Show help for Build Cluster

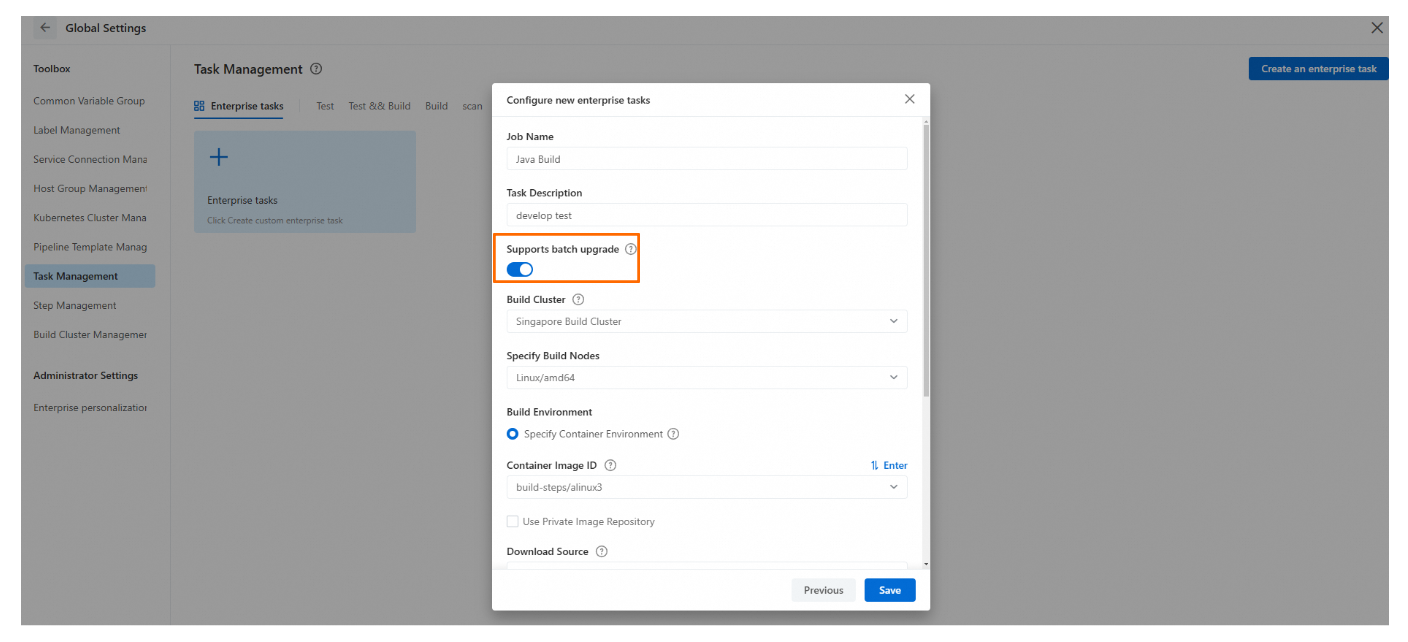click(578, 299)
